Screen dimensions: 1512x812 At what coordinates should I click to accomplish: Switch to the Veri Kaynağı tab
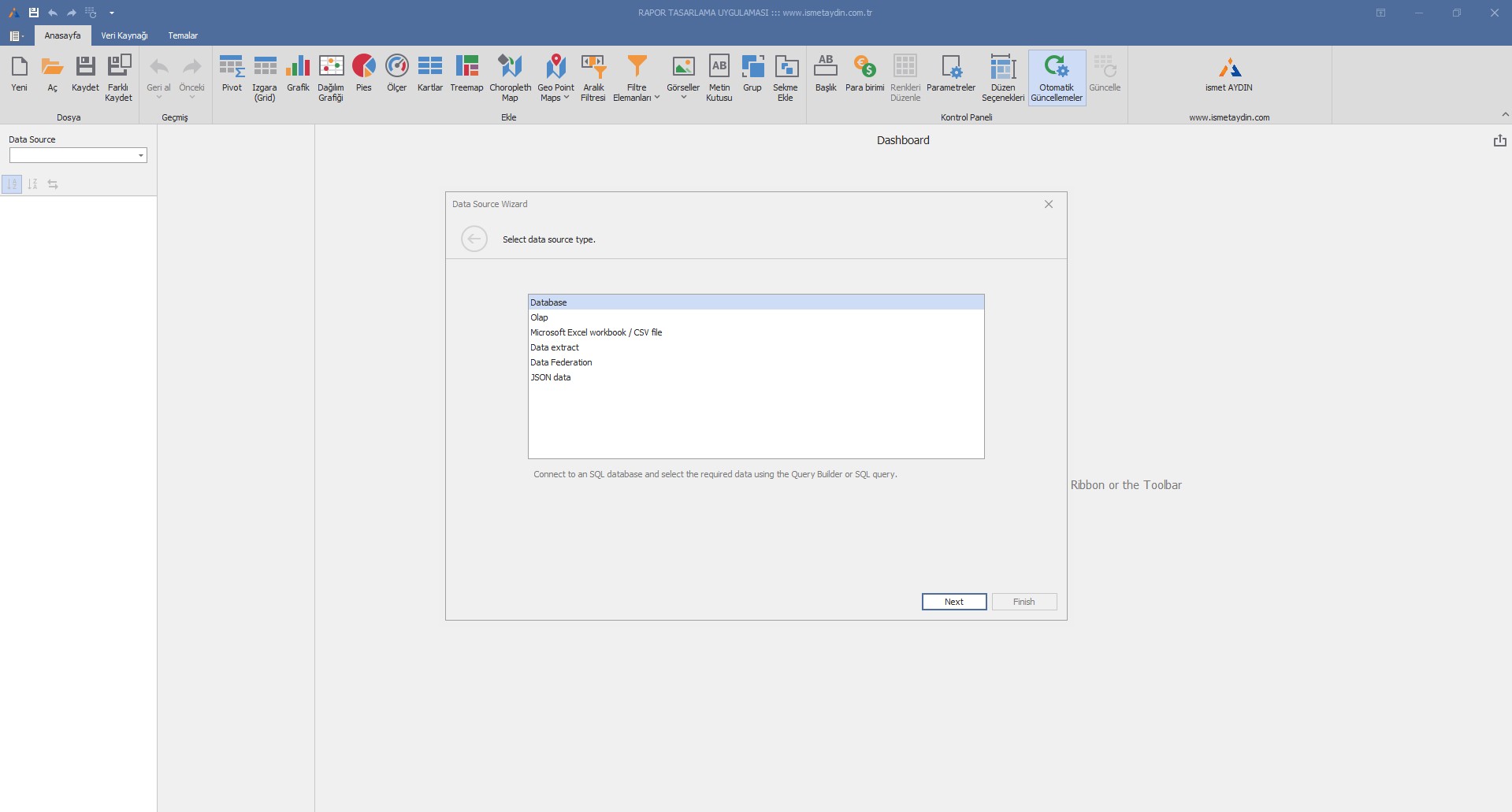coord(124,35)
